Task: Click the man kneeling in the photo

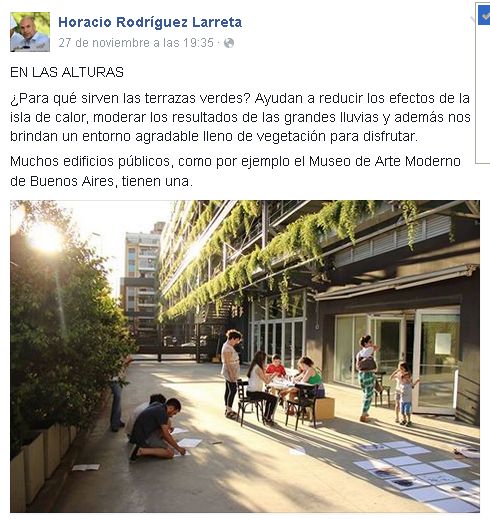Action: click(157, 428)
